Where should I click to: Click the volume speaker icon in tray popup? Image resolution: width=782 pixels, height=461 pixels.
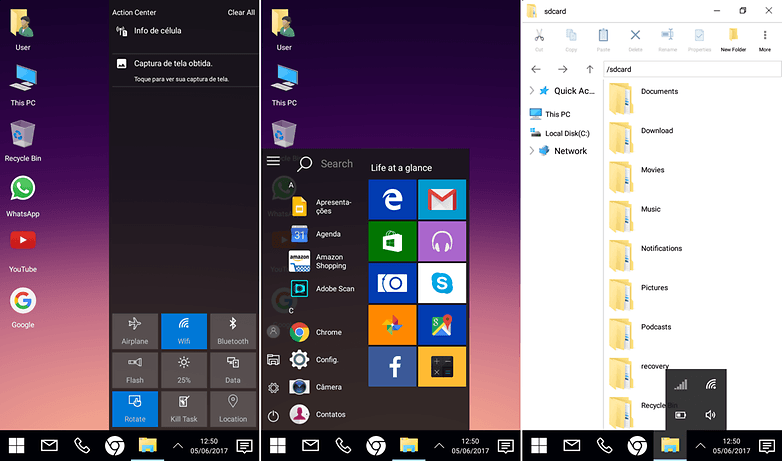[711, 415]
